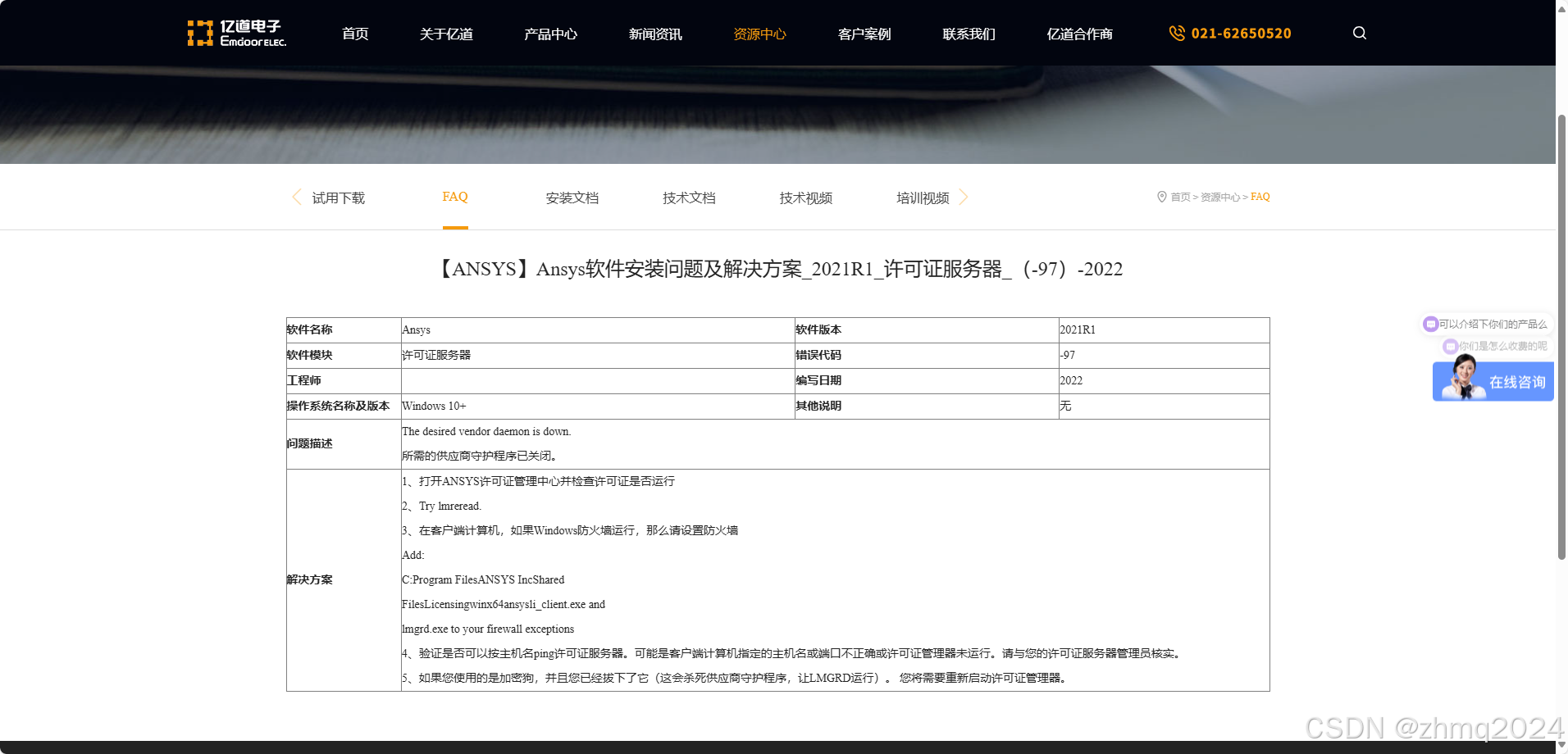Click step 3 about Windows防火墙

pyautogui.click(x=570, y=530)
